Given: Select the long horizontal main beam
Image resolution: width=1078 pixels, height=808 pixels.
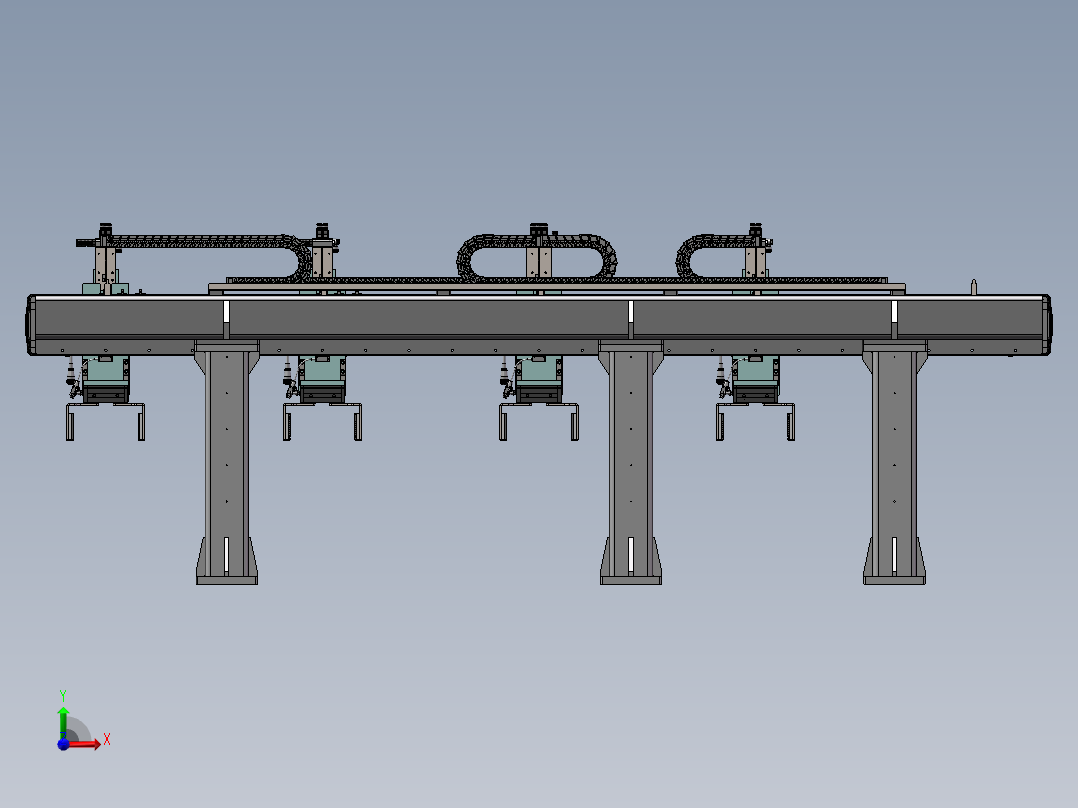Looking at the screenshot, I should [539, 325].
